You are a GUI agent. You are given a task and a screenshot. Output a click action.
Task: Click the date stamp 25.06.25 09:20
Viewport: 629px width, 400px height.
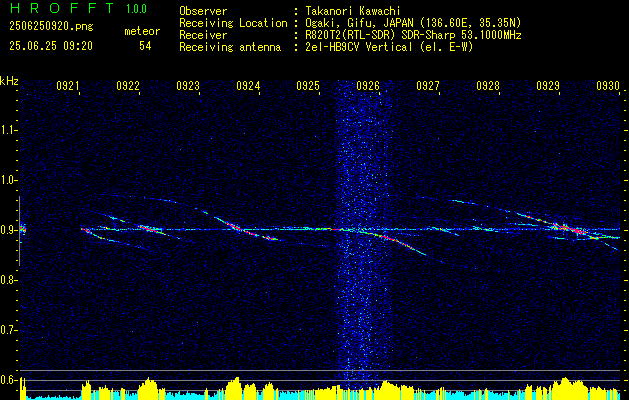click(x=51, y=46)
